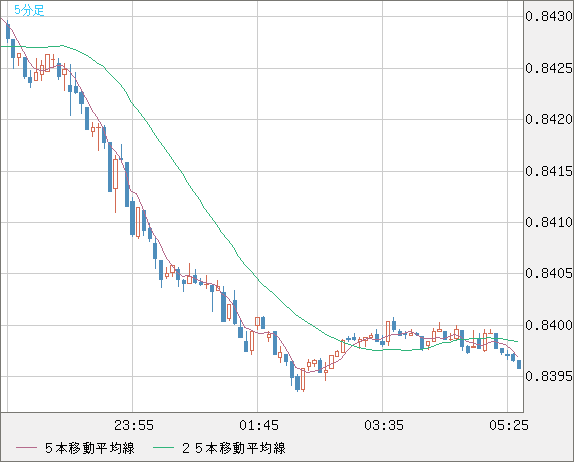Click the 0.8420 price axis label
Screen dimensions: 574x462
(549, 119)
